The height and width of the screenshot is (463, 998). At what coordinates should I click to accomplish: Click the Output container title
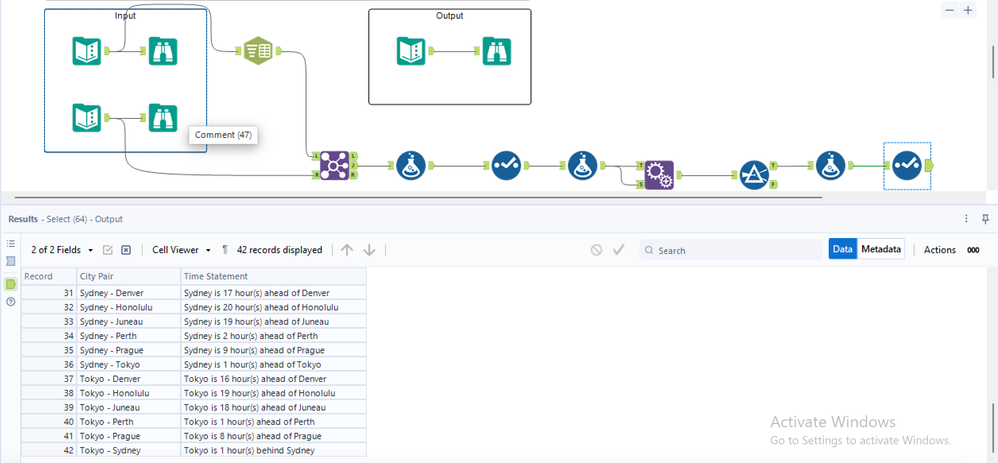[x=450, y=15]
